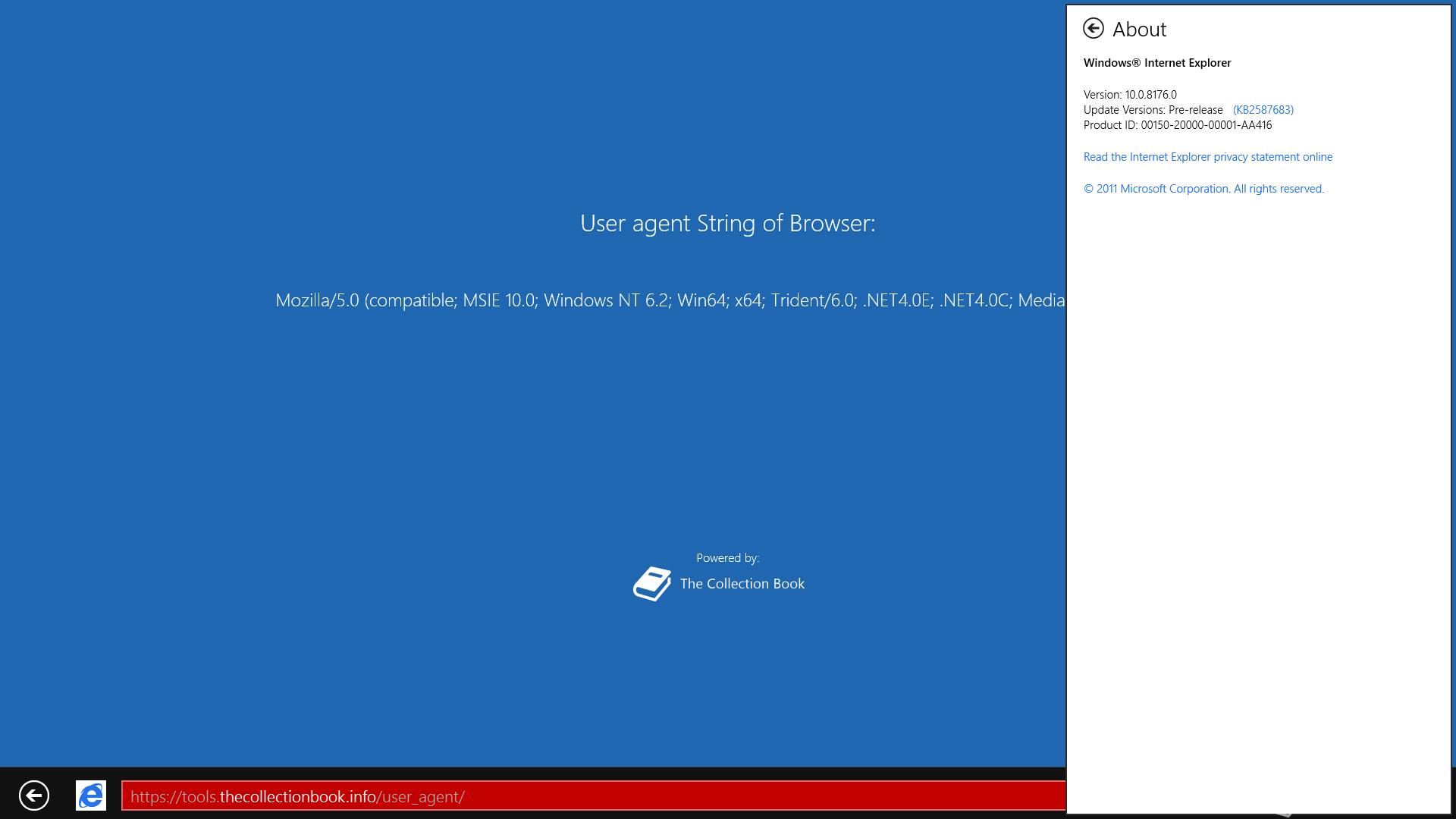The width and height of the screenshot is (1456, 819).
Task: Click the browser back button in bottom bar
Action: tap(34, 795)
